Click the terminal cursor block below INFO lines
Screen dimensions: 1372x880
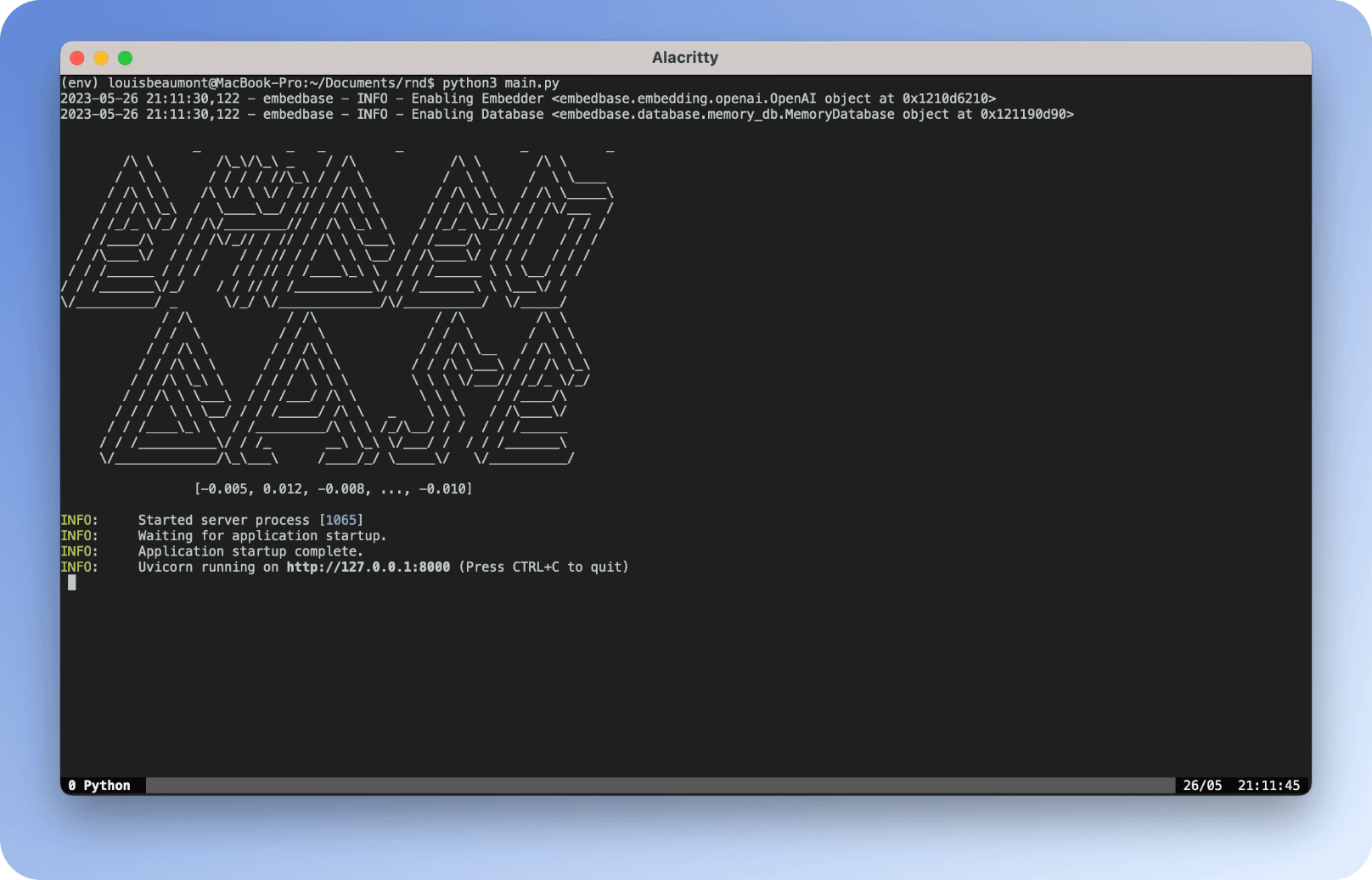tap(72, 583)
